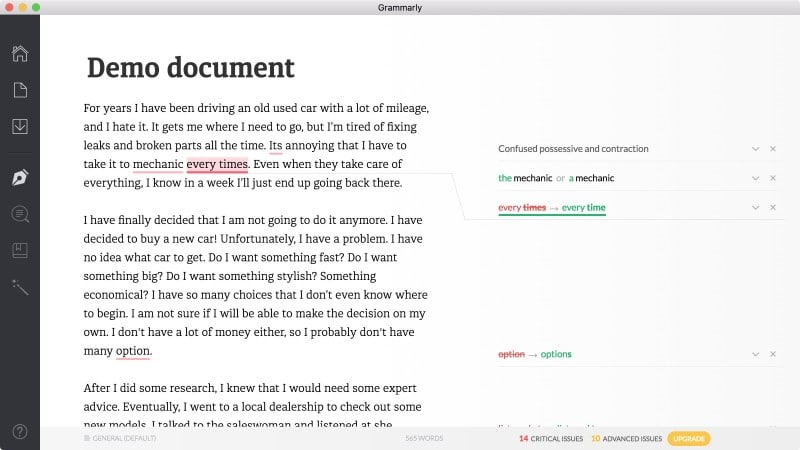800x450 pixels.
Task: Open the Home icon in sidebar
Action: 20,54
